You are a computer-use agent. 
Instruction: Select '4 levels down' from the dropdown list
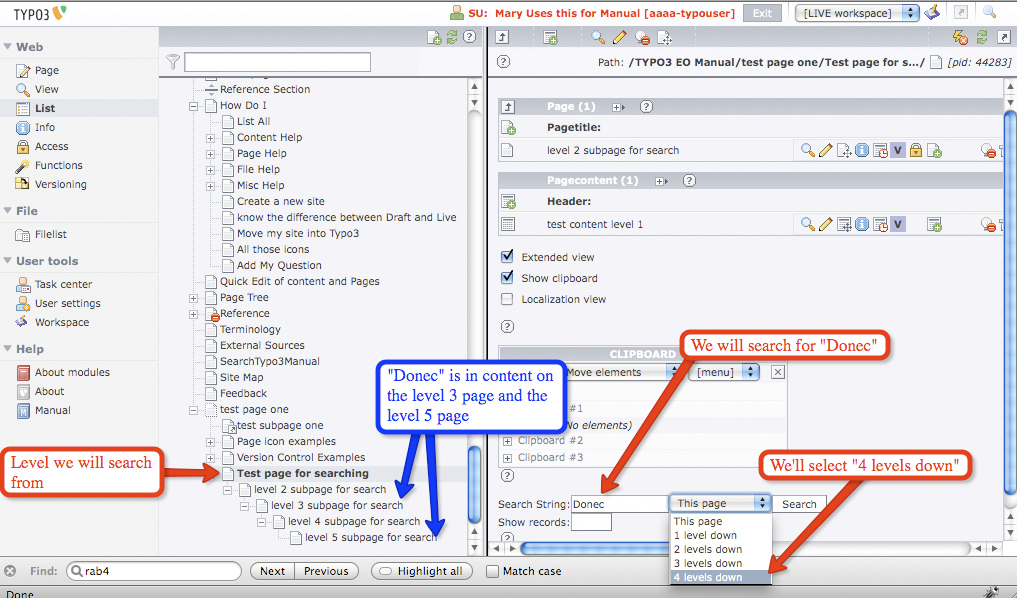pos(708,578)
